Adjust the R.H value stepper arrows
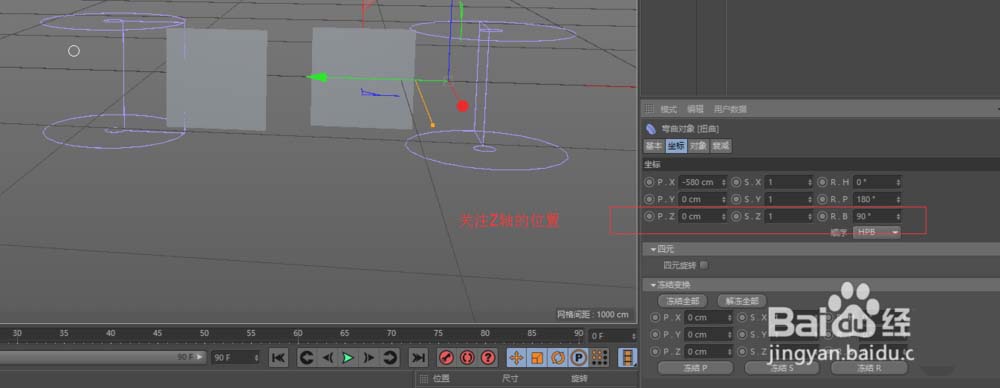The height and width of the screenshot is (388, 1000). (x=898, y=183)
